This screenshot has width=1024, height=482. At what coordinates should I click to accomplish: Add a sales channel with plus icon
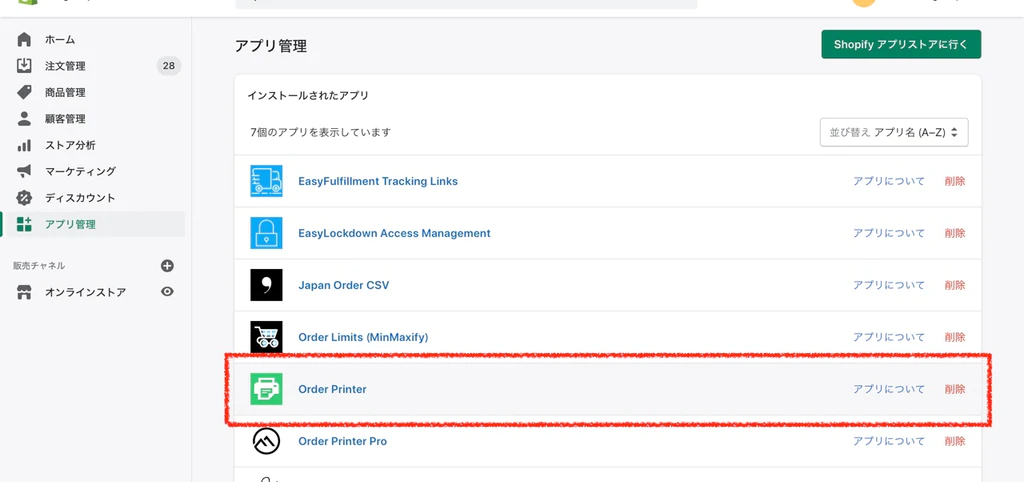[x=167, y=266]
